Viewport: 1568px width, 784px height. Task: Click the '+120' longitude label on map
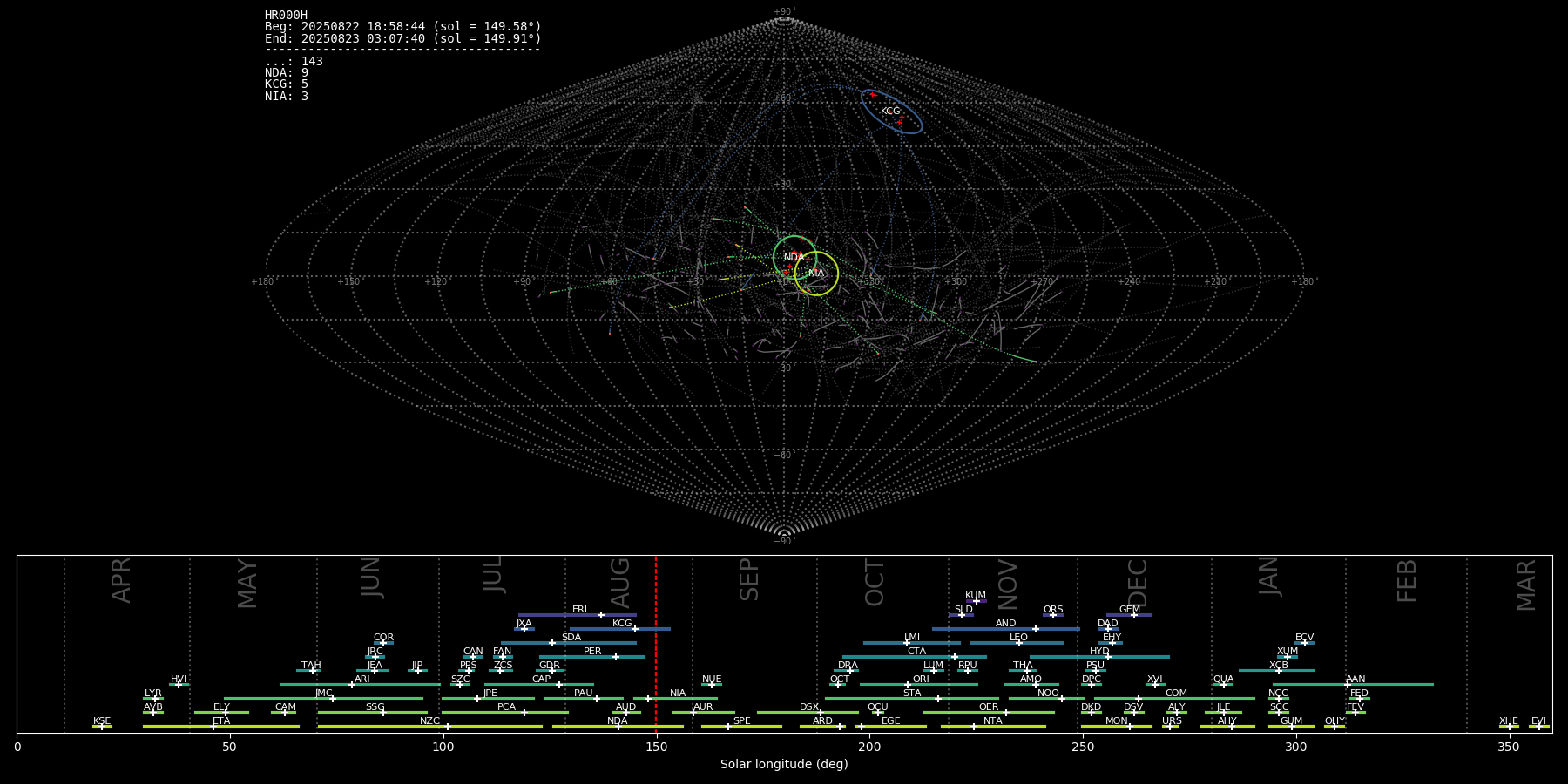tap(436, 281)
